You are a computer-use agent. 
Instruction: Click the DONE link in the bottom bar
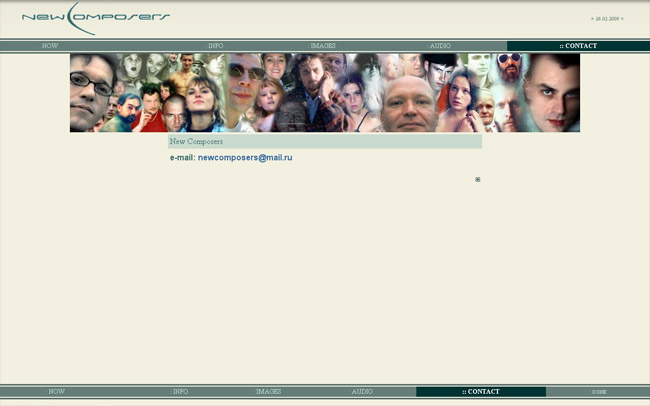click(599, 392)
